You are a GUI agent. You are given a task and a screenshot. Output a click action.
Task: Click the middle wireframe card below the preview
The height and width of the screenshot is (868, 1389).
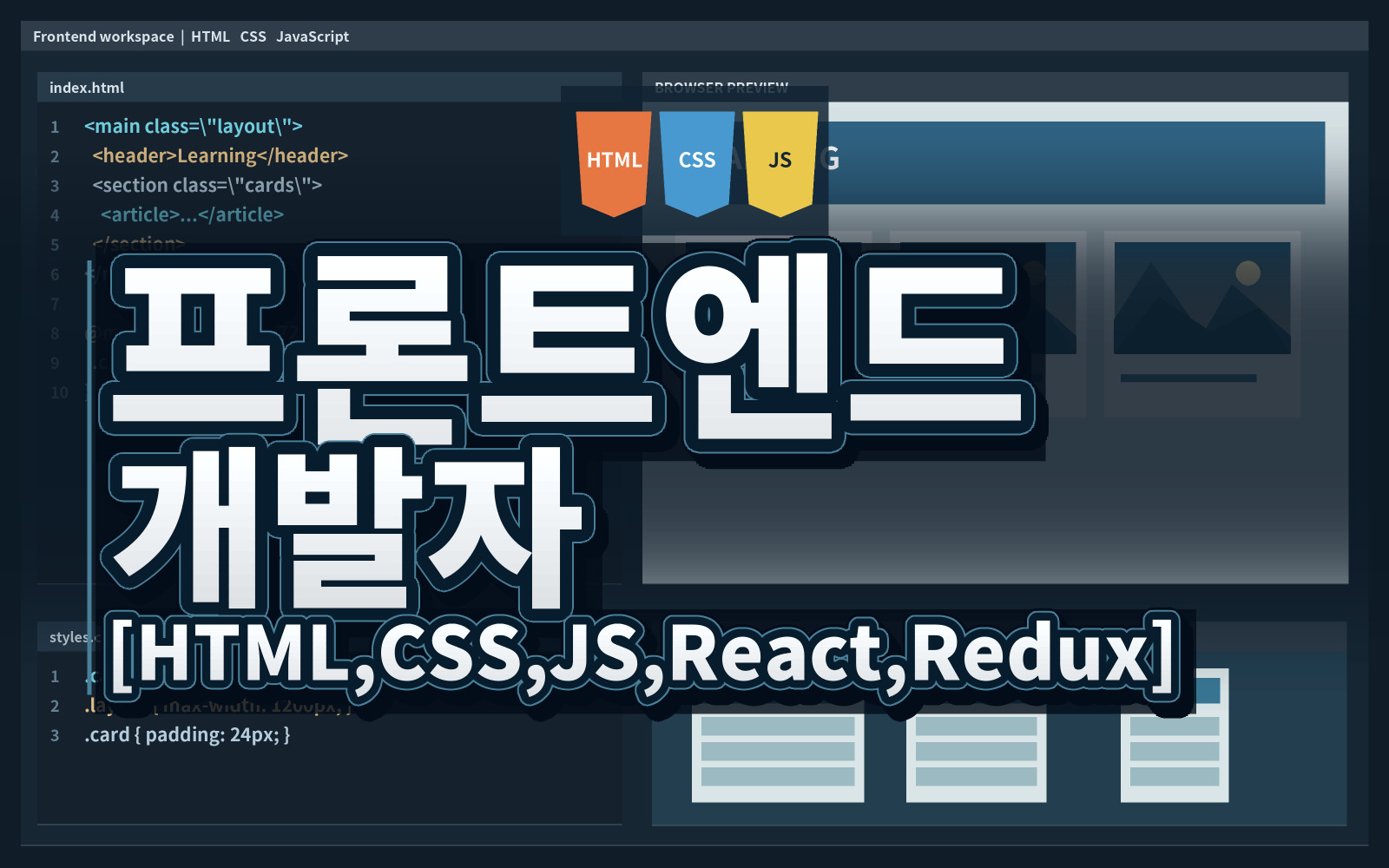point(976,752)
